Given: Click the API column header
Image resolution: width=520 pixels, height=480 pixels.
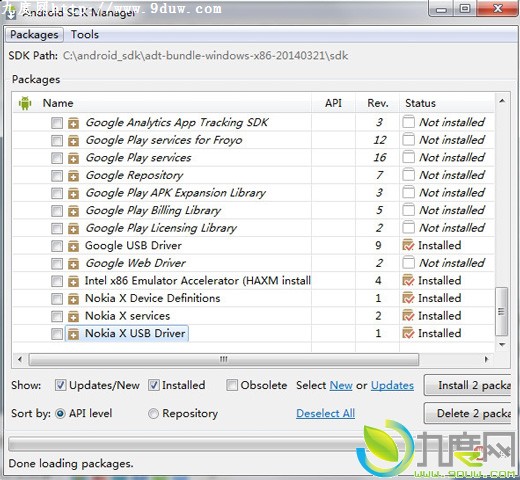Looking at the screenshot, I should click(x=333, y=103).
